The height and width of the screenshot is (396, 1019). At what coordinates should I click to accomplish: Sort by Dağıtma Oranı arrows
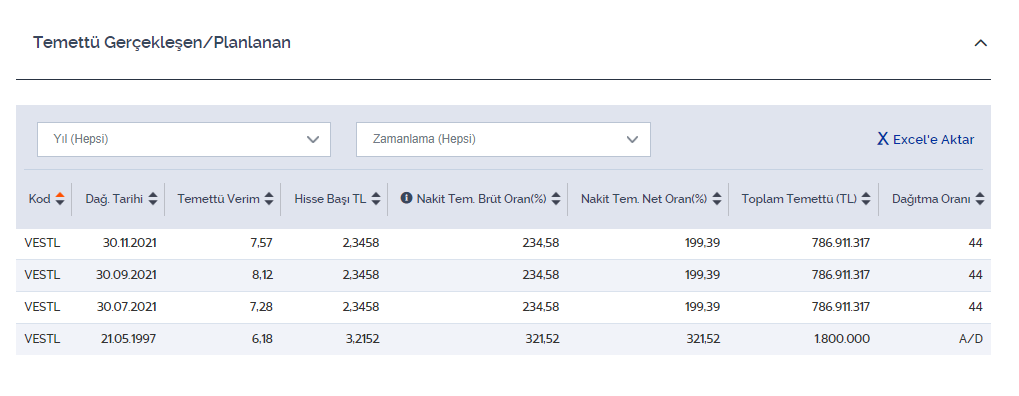pos(979,199)
